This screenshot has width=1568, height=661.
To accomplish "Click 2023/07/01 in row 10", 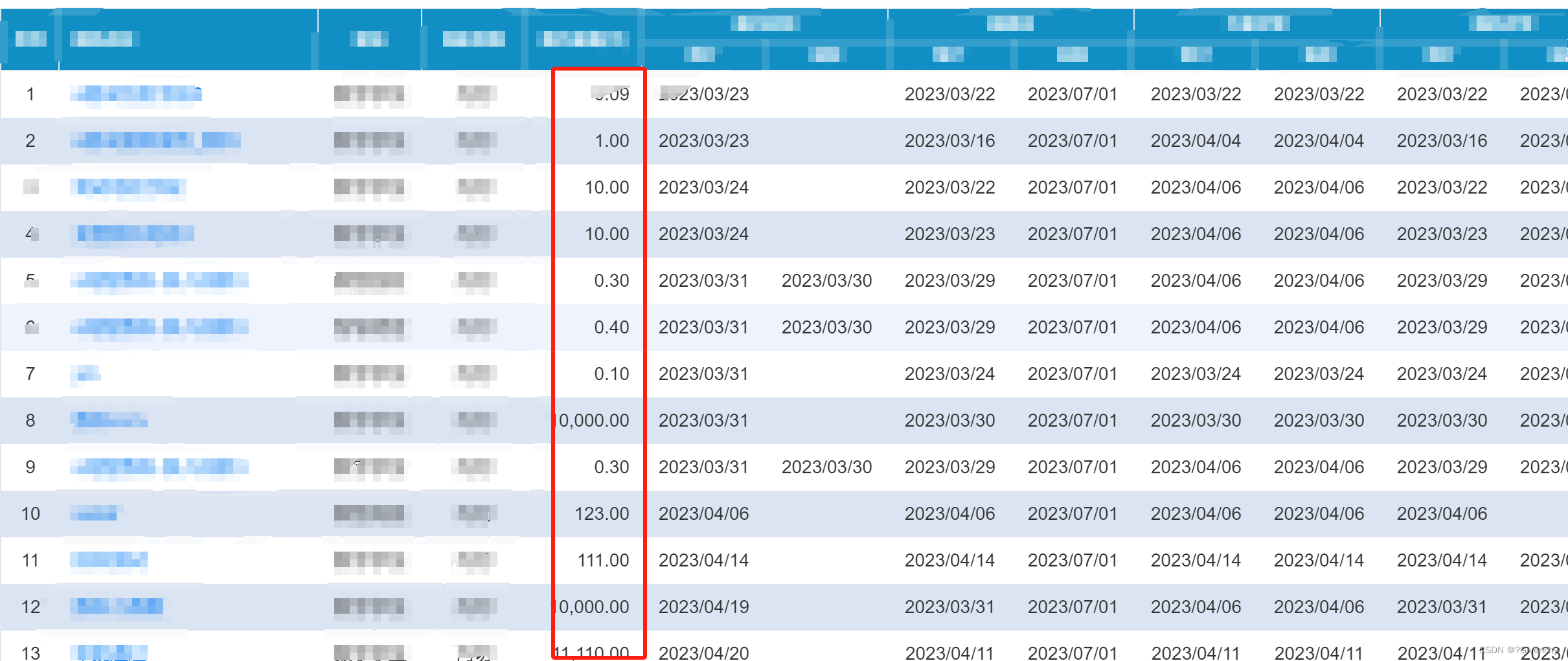I will click(1073, 513).
